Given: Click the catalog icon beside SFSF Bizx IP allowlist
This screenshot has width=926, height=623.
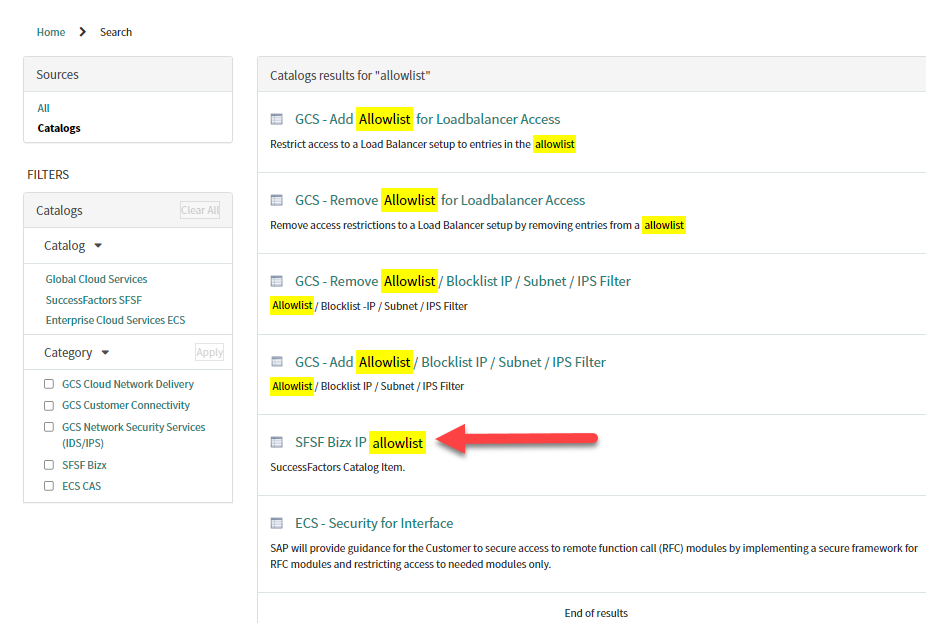Looking at the screenshot, I should pos(276,442).
